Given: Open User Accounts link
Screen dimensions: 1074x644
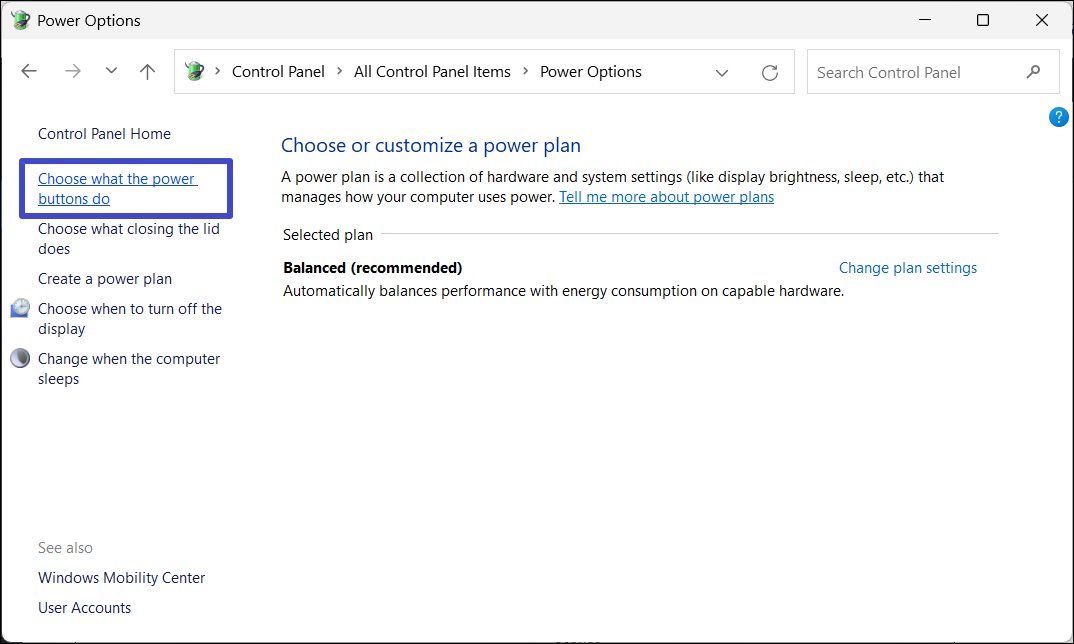Looking at the screenshot, I should click(84, 608).
